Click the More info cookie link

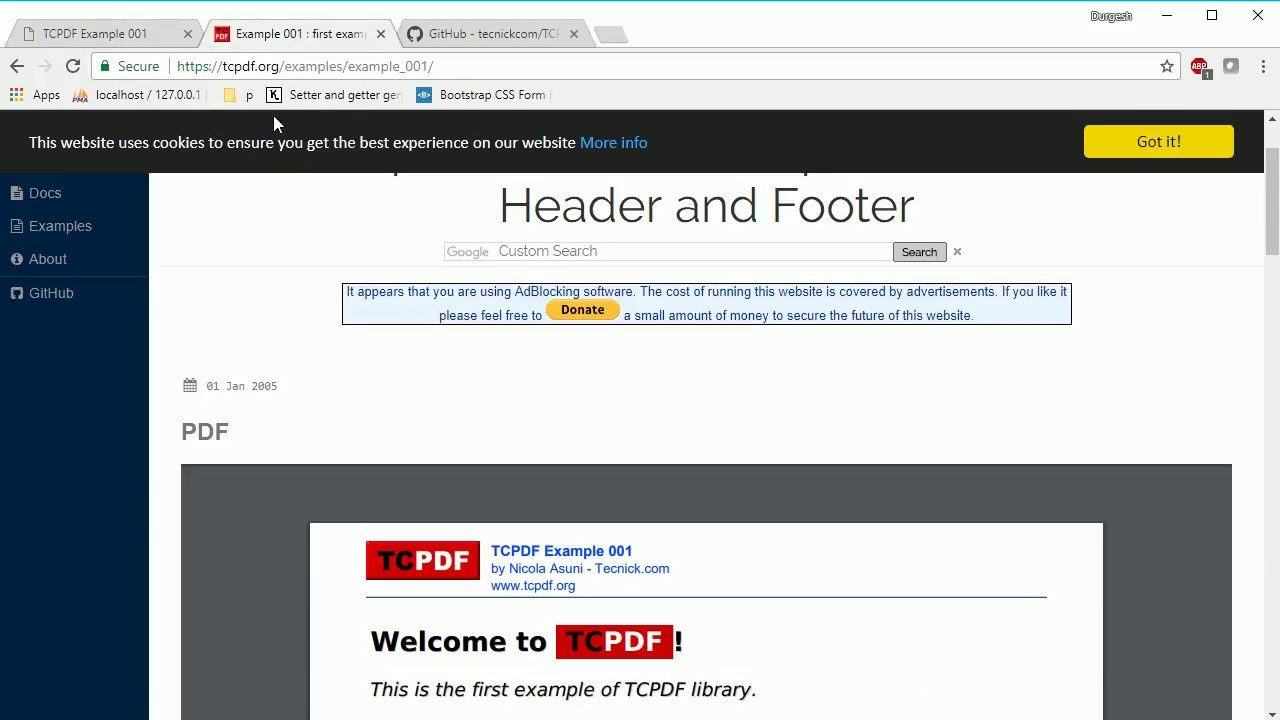tap(613, 142)
